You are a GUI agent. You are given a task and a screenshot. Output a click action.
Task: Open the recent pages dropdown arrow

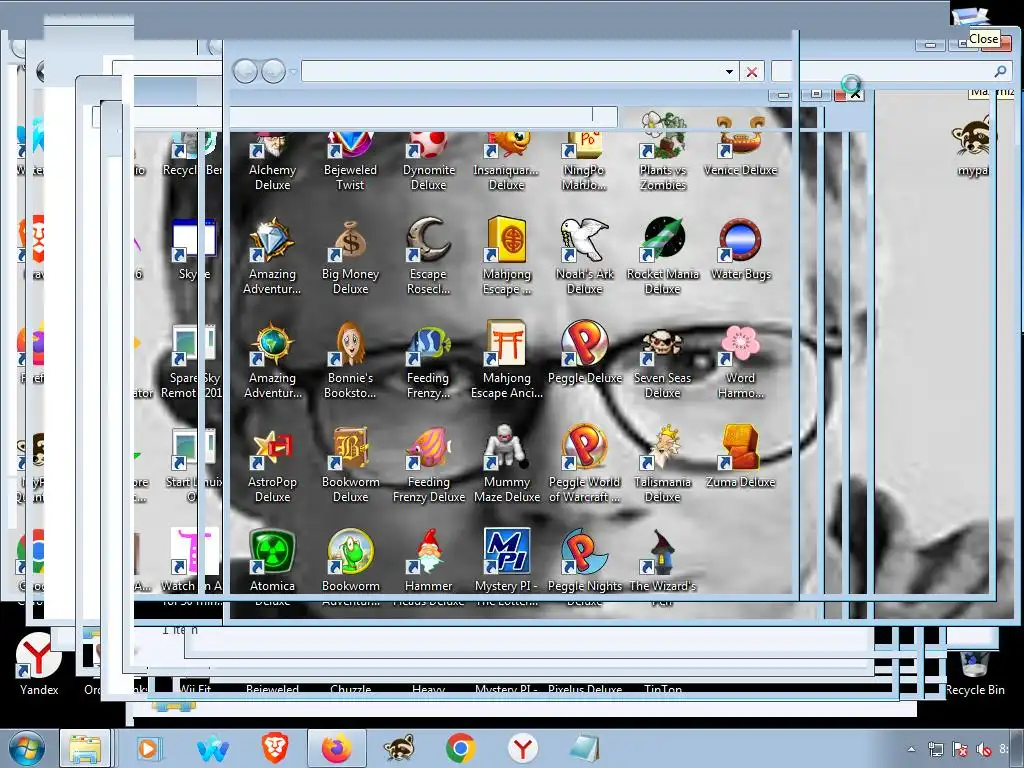coord(293,71)
